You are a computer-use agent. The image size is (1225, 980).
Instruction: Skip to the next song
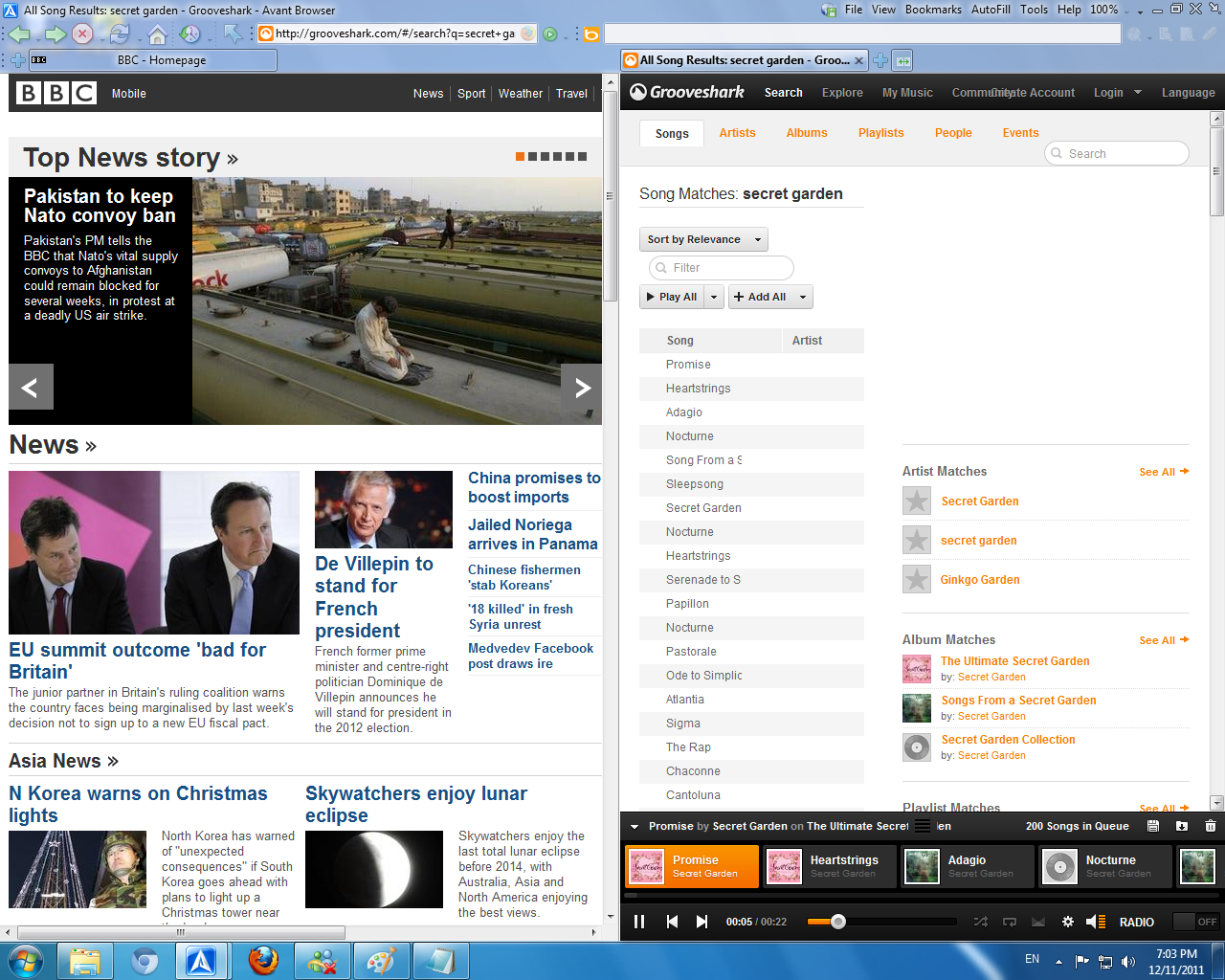click(702, 922)
